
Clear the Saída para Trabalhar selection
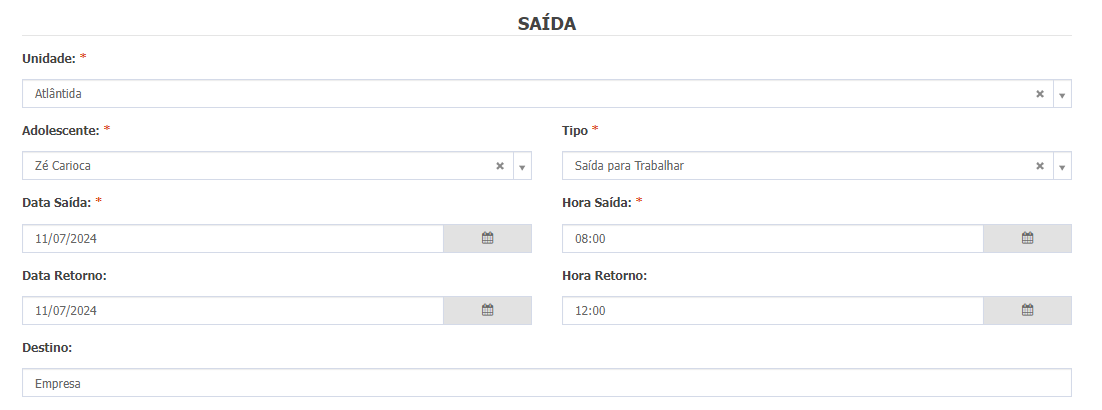click(x=1039, y=166)
